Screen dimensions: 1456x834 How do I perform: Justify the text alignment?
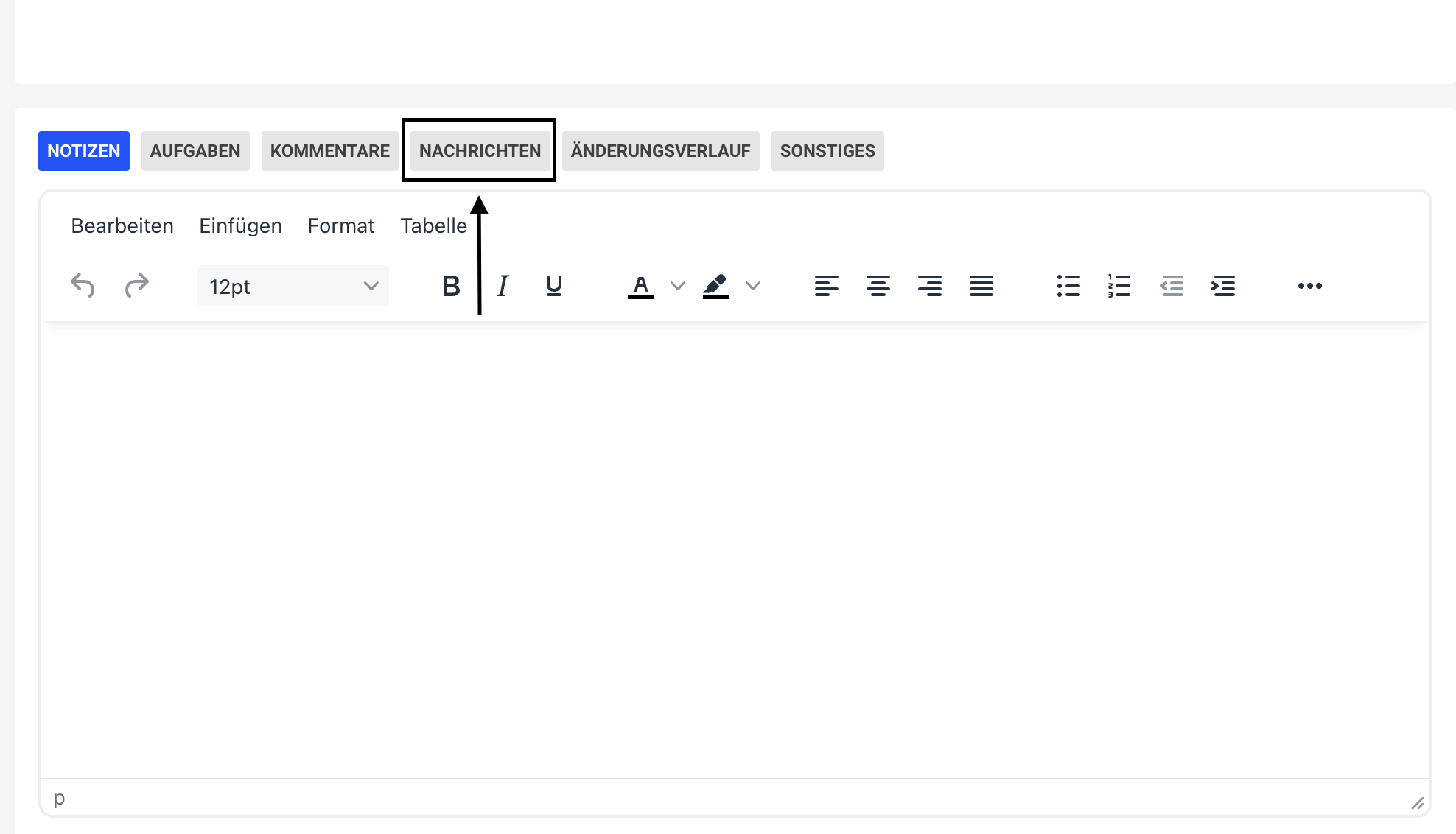click(x=981, y=286)
